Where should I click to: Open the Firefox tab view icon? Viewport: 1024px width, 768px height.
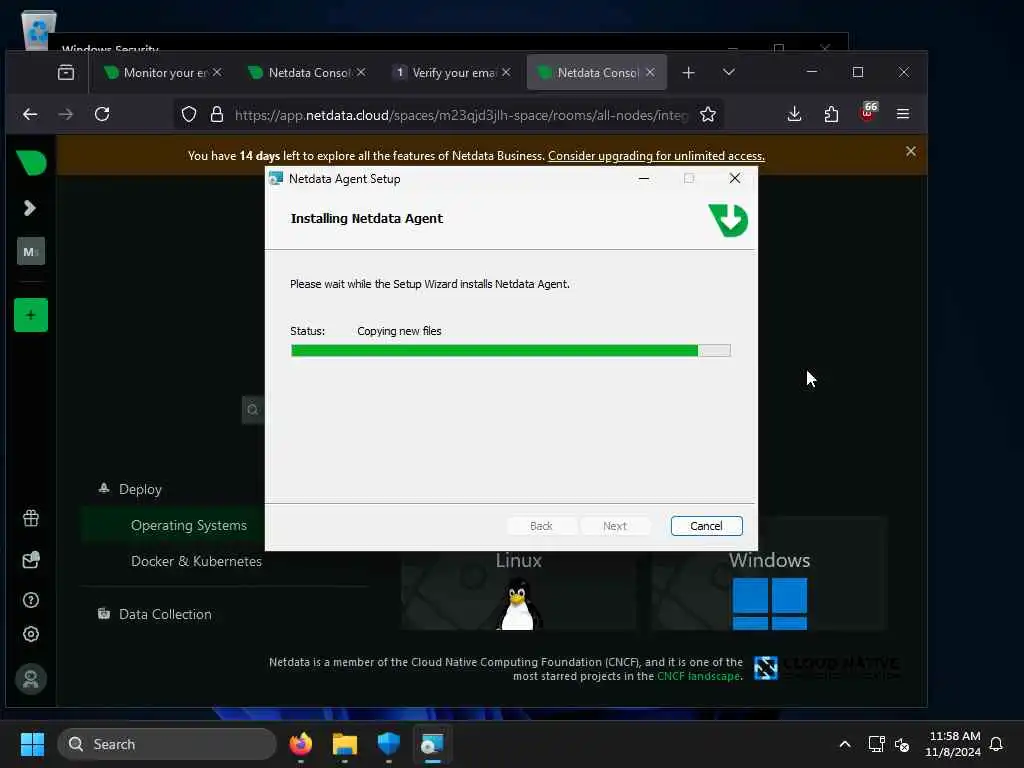(66, 72)
